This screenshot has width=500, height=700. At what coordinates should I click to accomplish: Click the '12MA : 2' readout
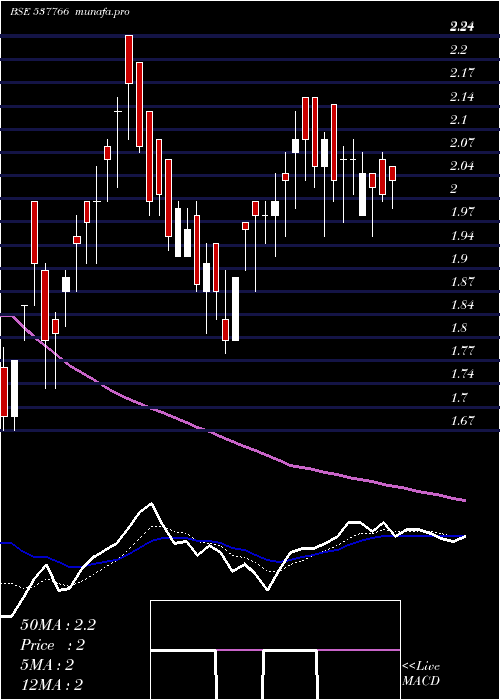[x=51, y=685]
